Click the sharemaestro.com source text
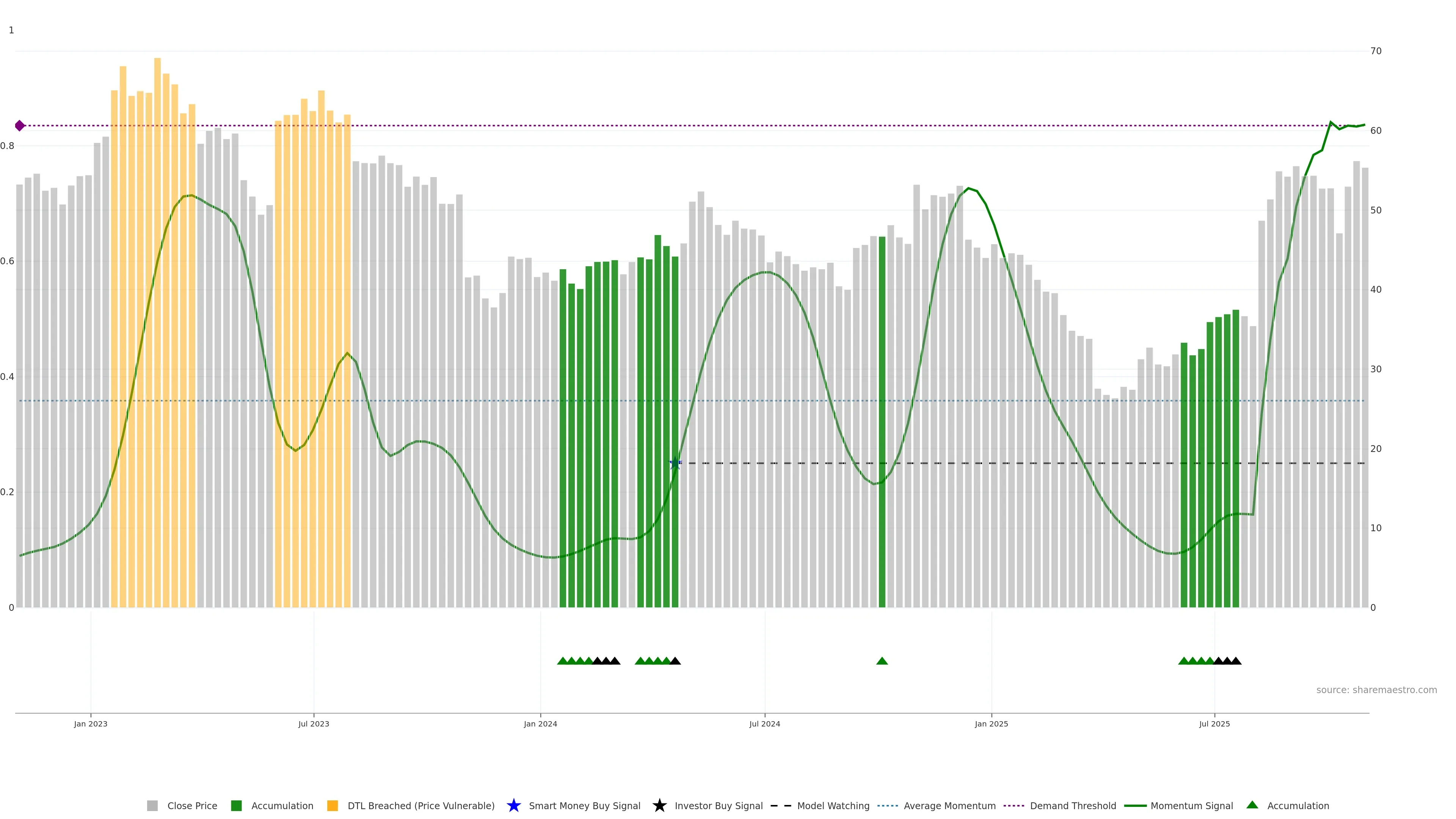 1376,690
